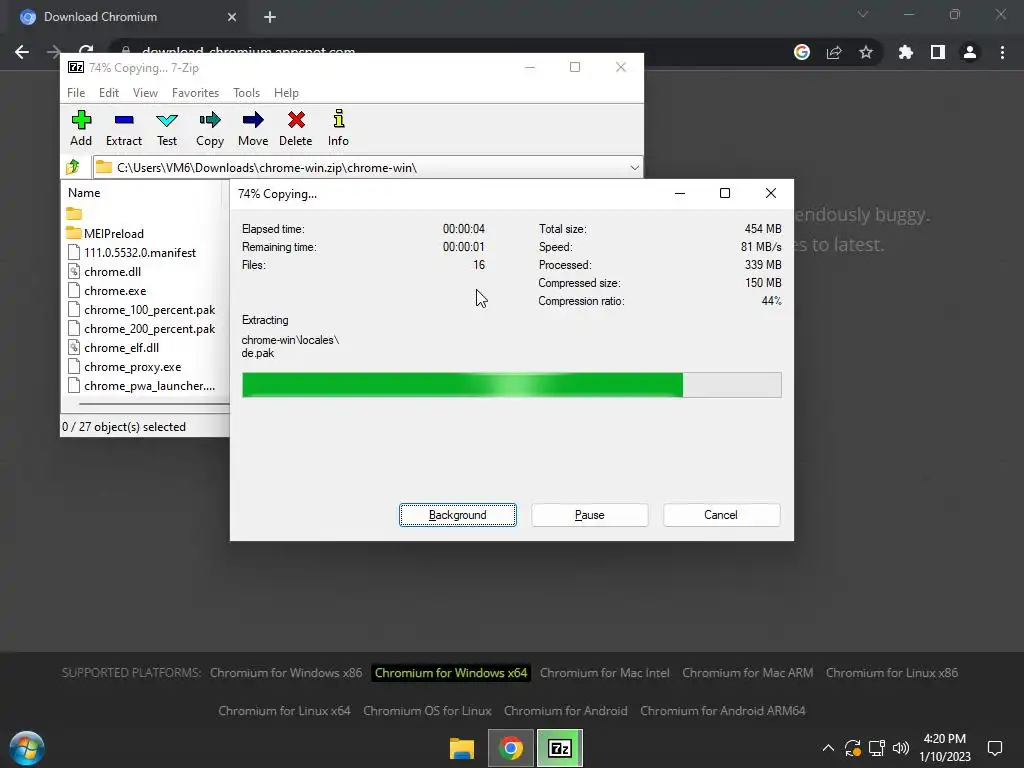Image resolution: width=1024 pixels, height=768 pixels.
Task: Click the MEIPreload folder icon
Action: pos(74,233)
